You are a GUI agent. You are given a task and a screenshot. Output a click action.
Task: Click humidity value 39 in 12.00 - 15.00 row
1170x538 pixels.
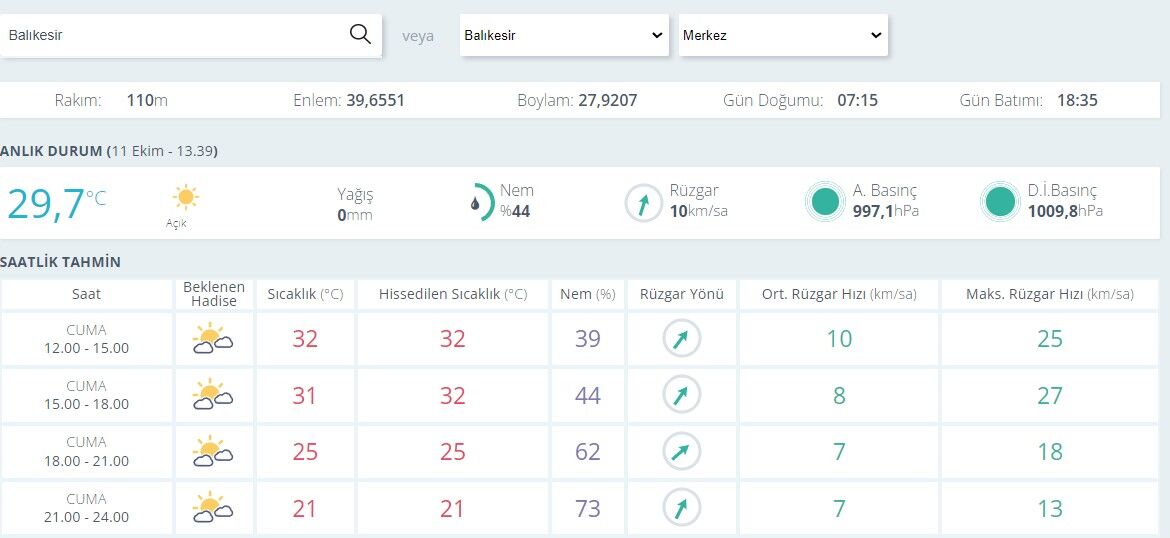[x=588, y=339]
